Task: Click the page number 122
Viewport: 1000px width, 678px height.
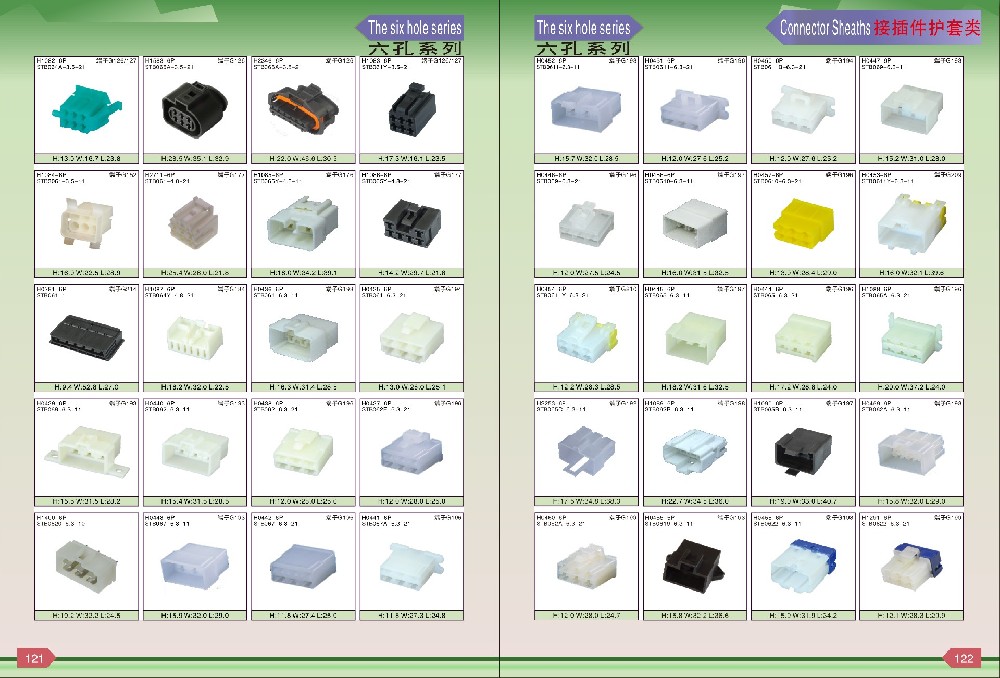Action: click(963, 658)
